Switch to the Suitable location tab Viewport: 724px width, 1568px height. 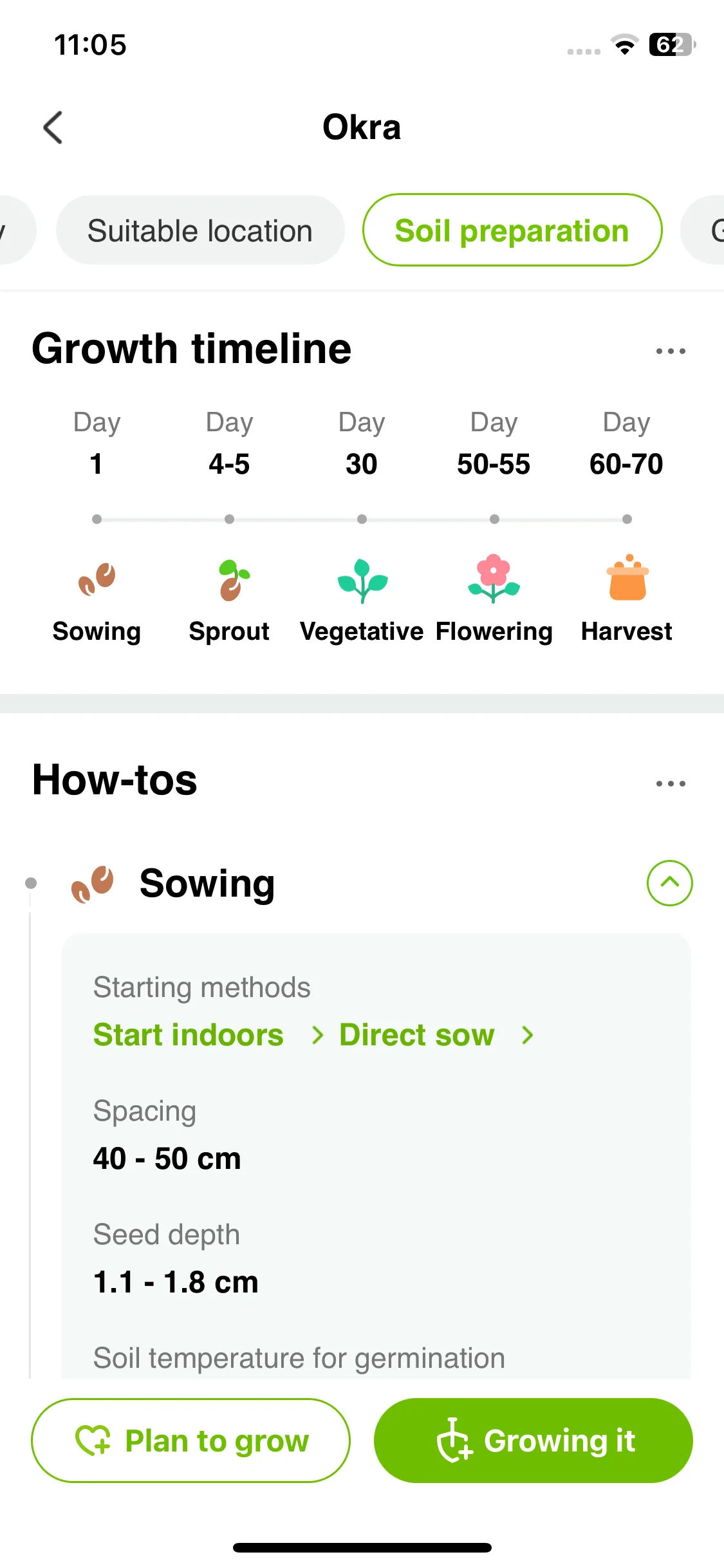(x=200, y=230)
